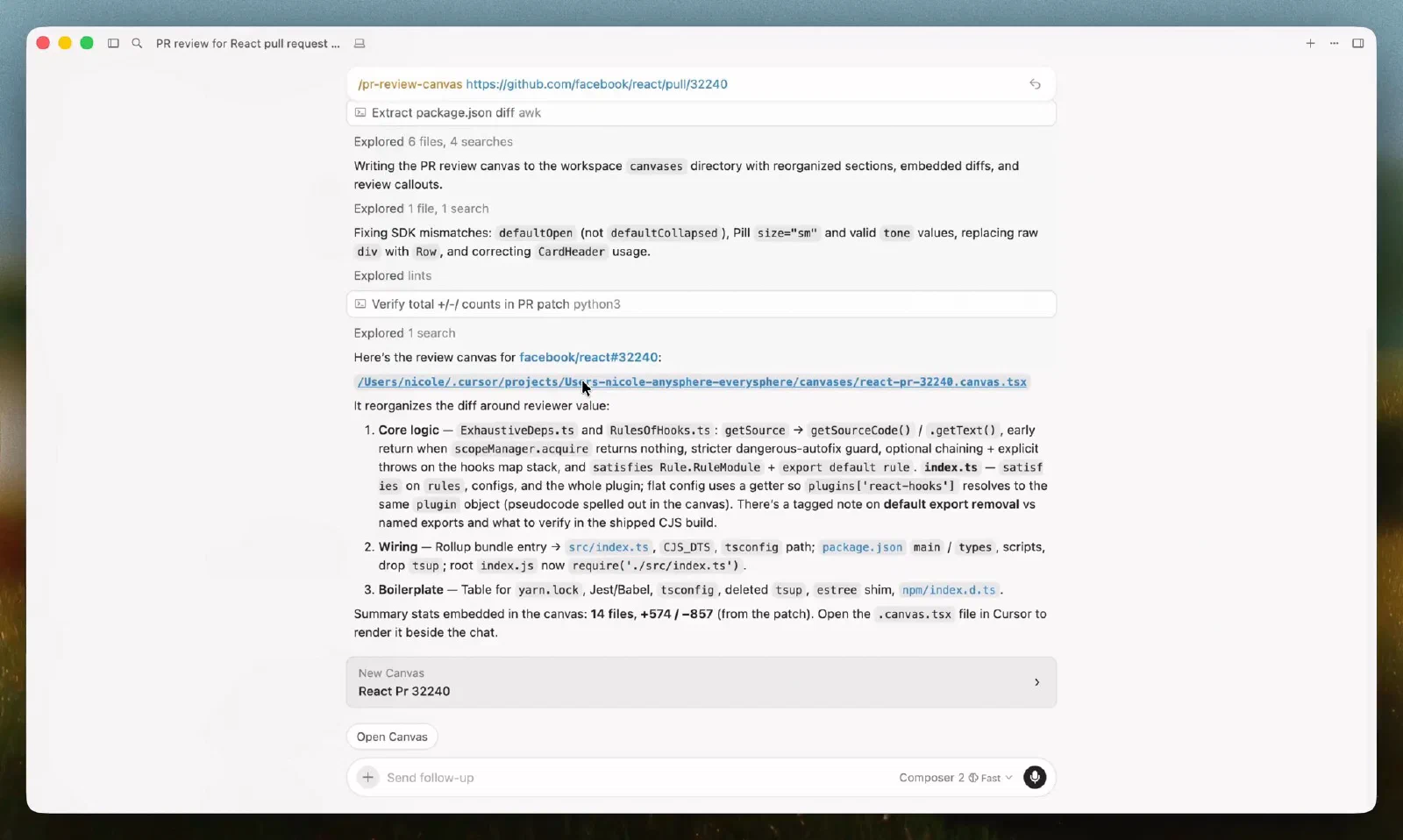Open the GitHub pull/32240 URL link

point(596,84)
